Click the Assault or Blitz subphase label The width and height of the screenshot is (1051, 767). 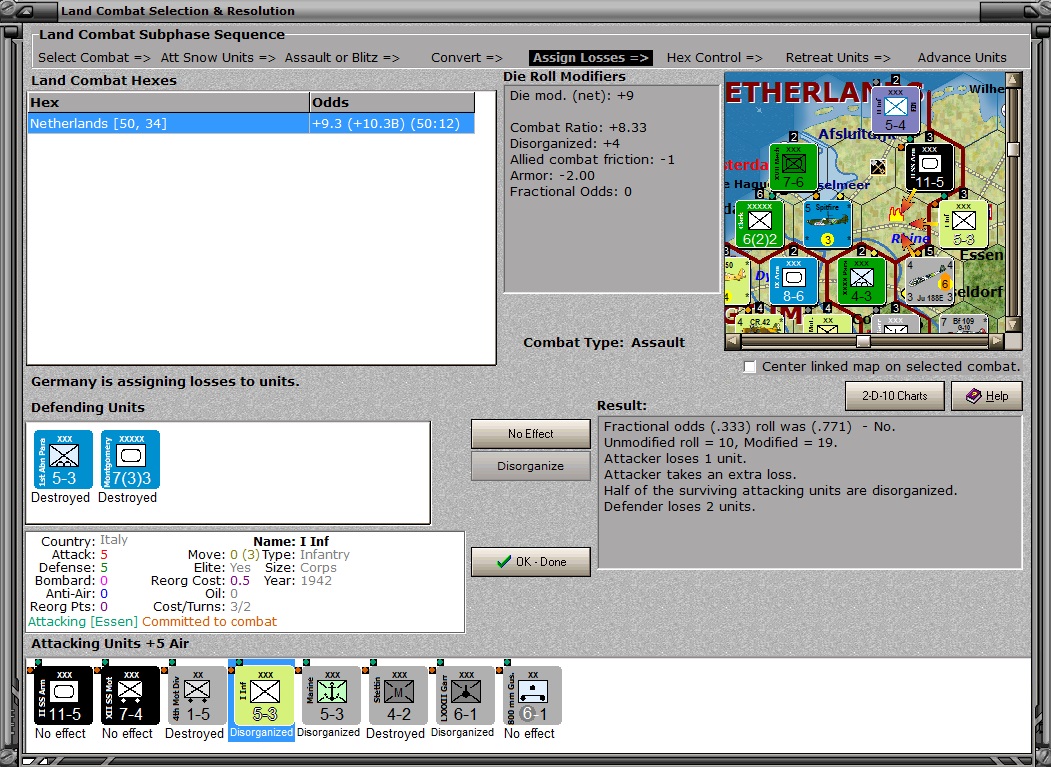(x=342, y=58)
